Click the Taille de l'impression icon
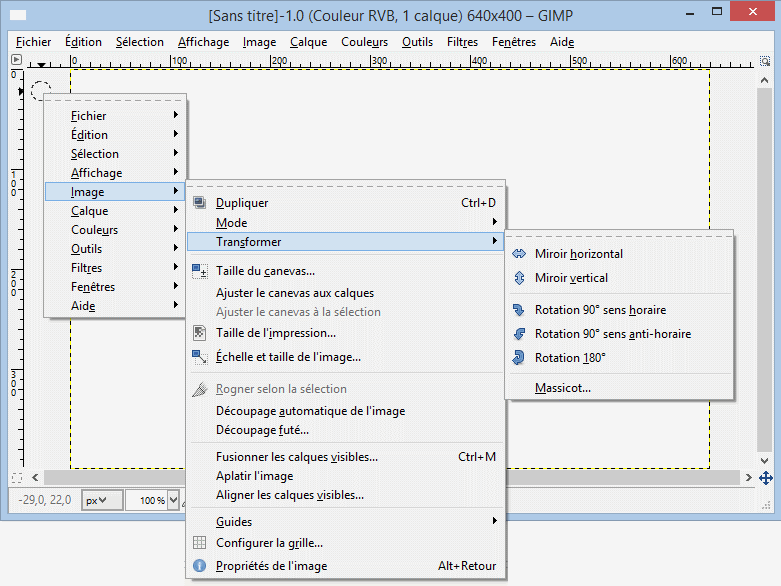 (x=199, y=333)
